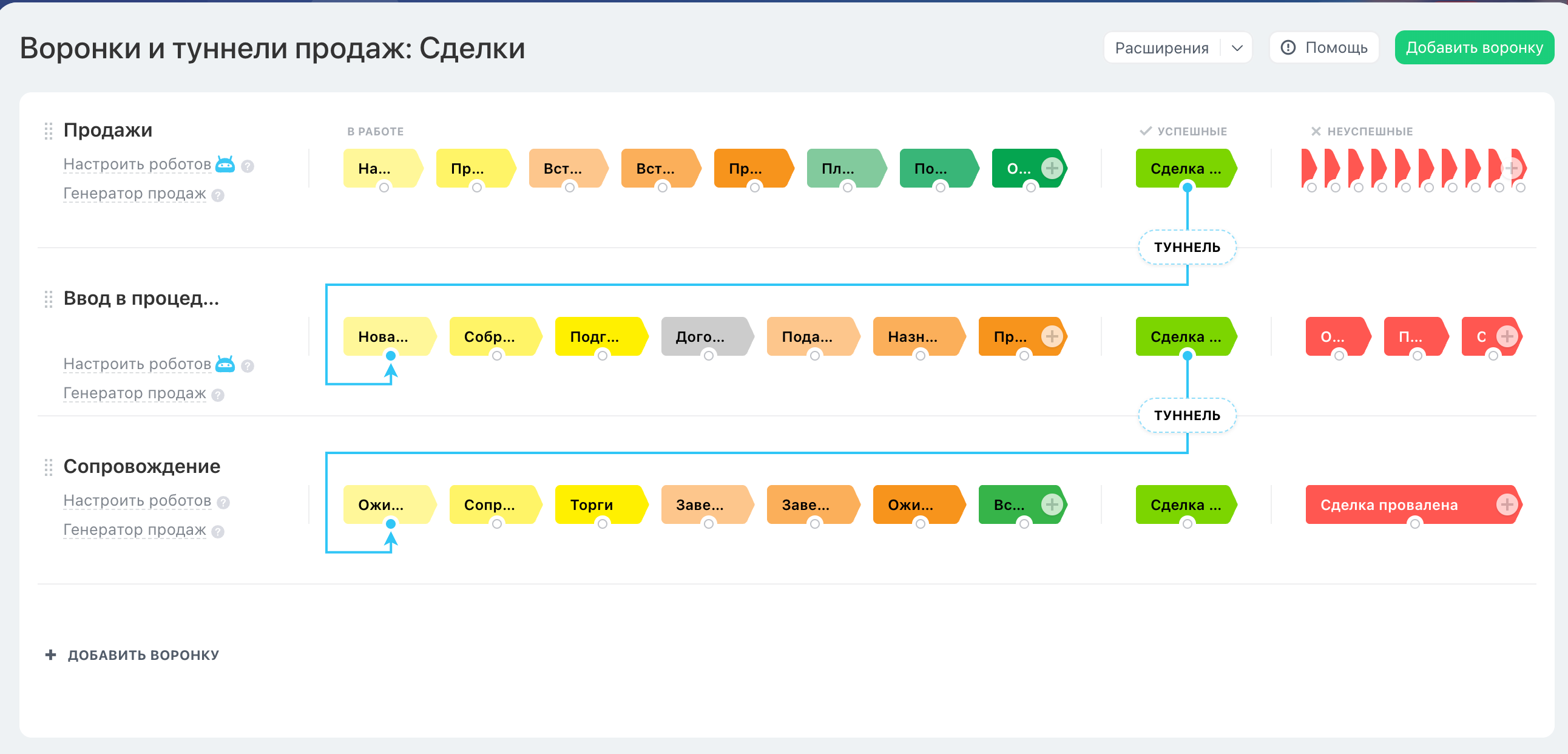Viewport: 1568px width, 754px height.
Task: Select the Собр... stage in second funnel
Action: click(492, 336)
